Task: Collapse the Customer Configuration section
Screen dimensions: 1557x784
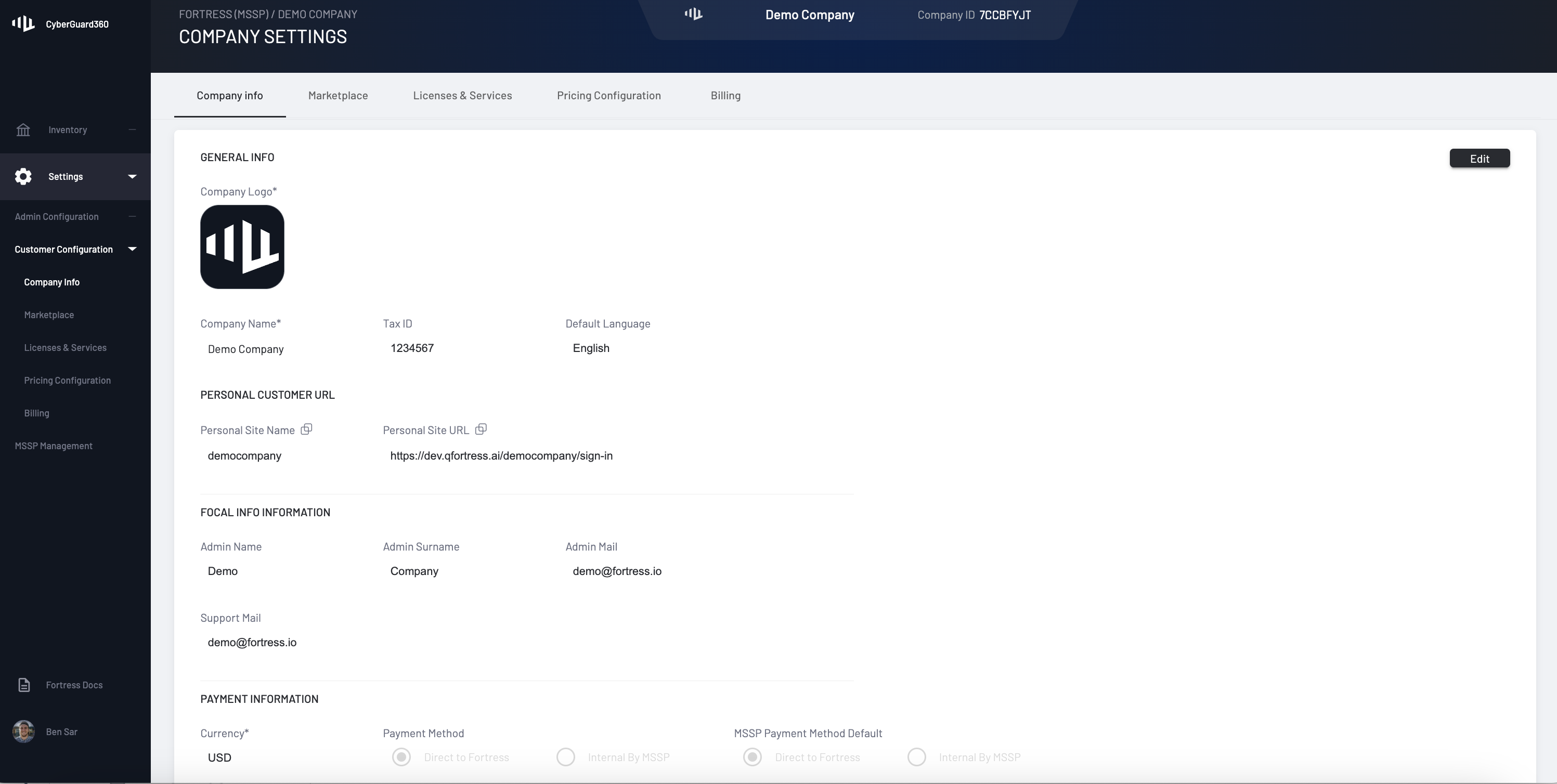Action: (133, 249)
